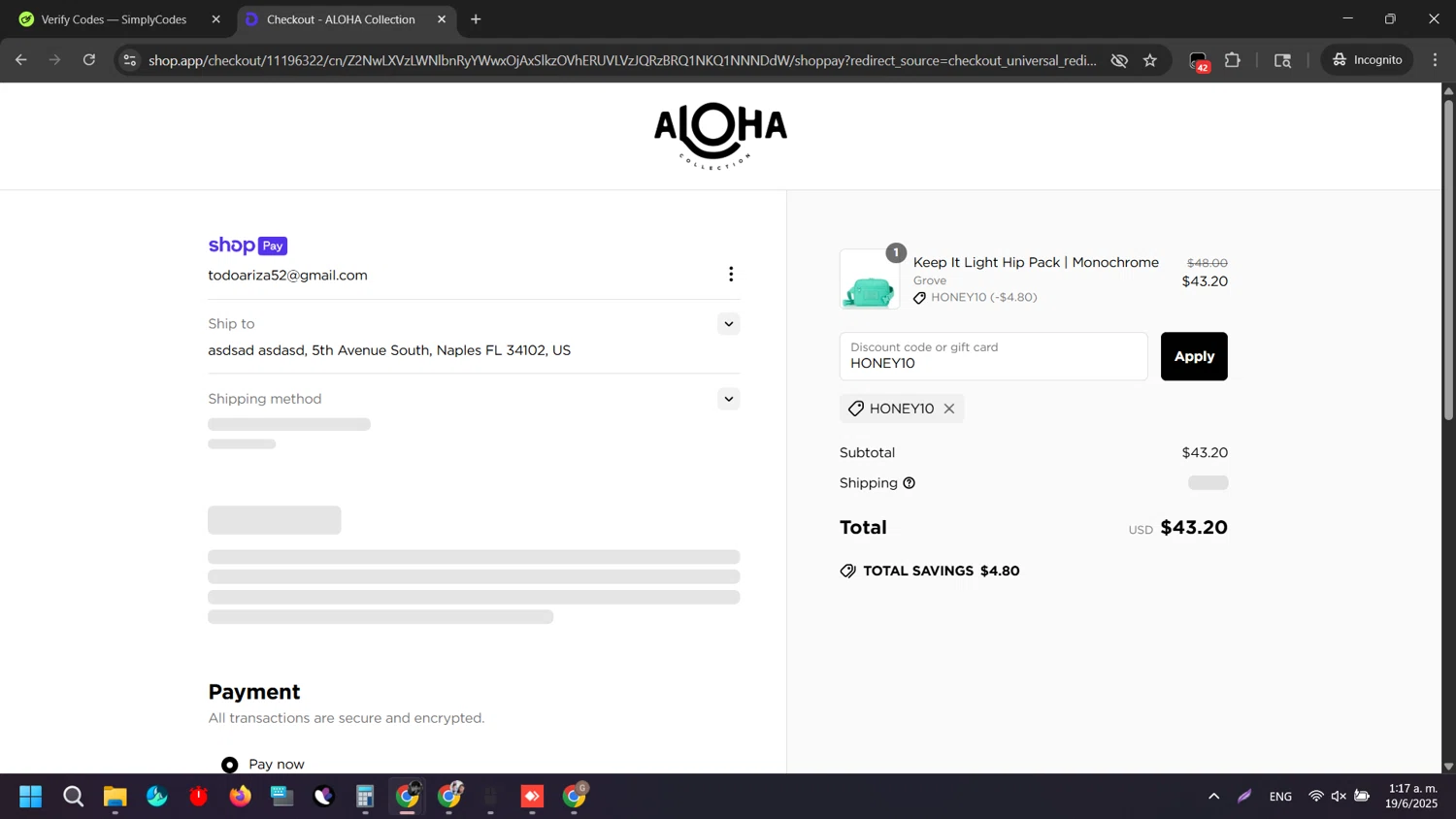The image size is (1456, 819).
Task: Open Windows taskbar search
Action: [73, 797]
